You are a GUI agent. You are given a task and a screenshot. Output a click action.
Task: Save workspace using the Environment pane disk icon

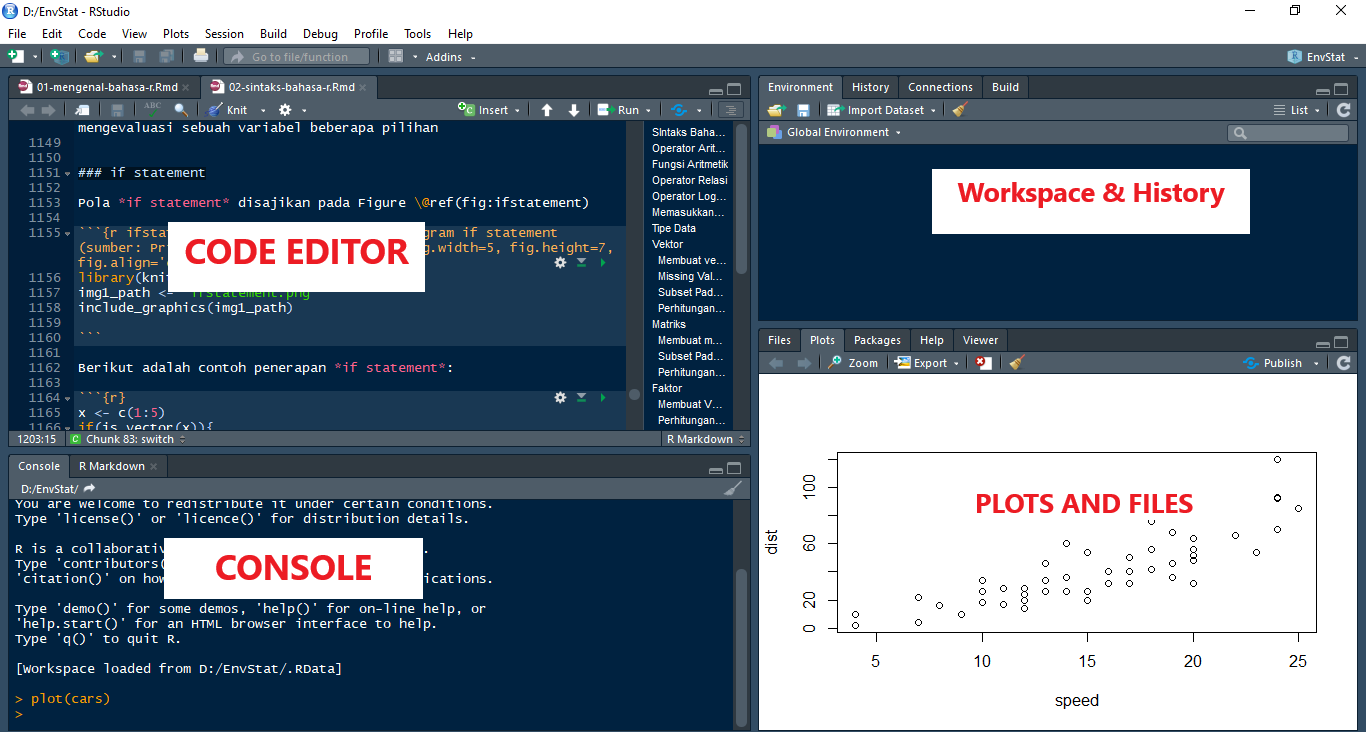pos(803,110)
